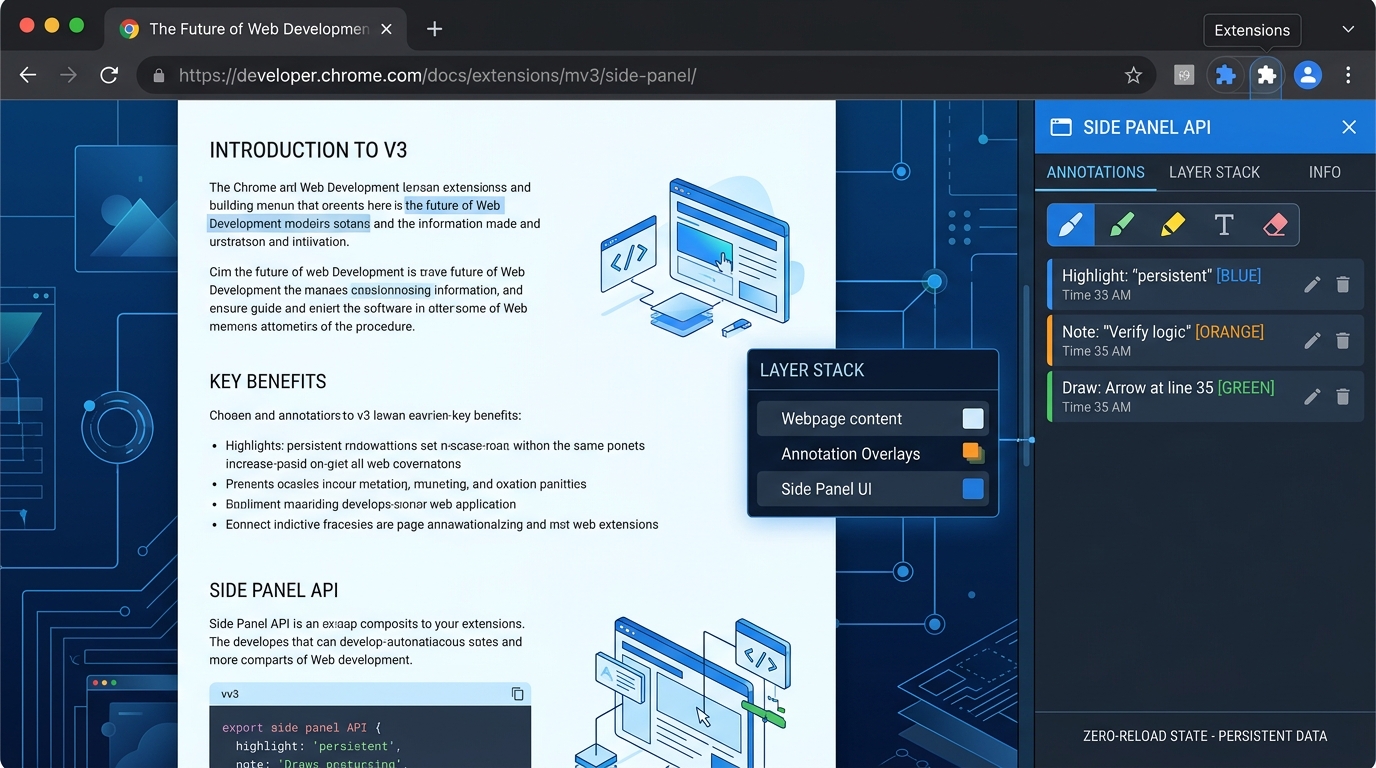Viewport: 1376px width, 768px height.
Task: Open the Extensions puzzle menu
Action: point(1266,75)
